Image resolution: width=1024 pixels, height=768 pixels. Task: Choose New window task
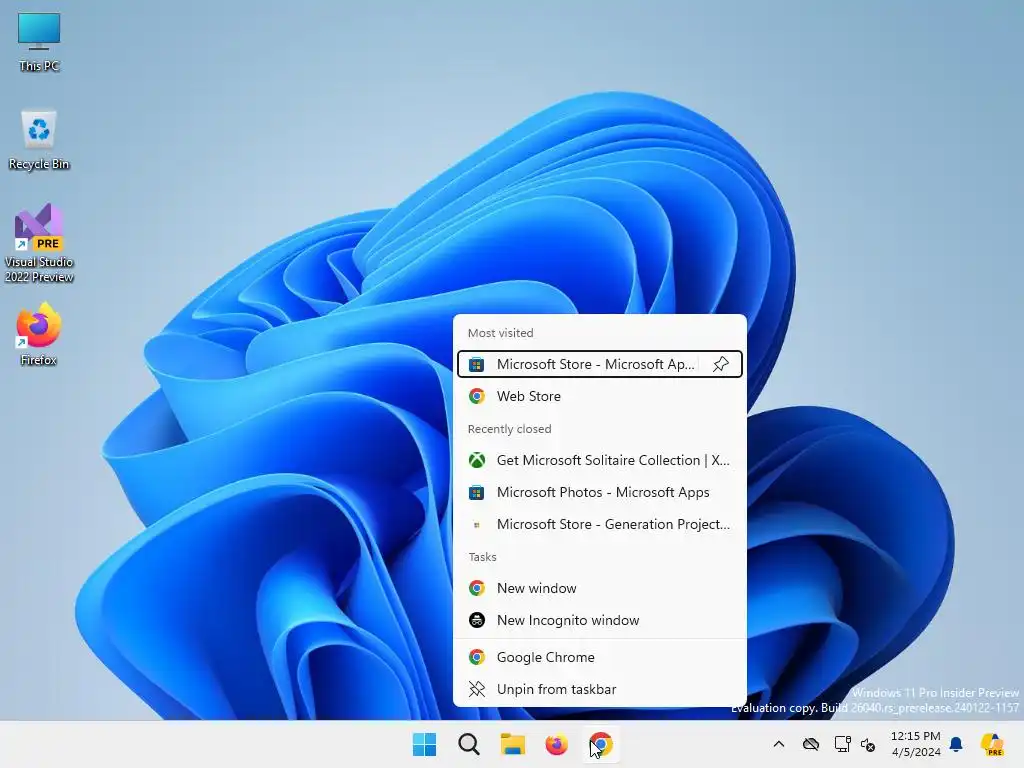pyautogui.click(x=600, y=588)
